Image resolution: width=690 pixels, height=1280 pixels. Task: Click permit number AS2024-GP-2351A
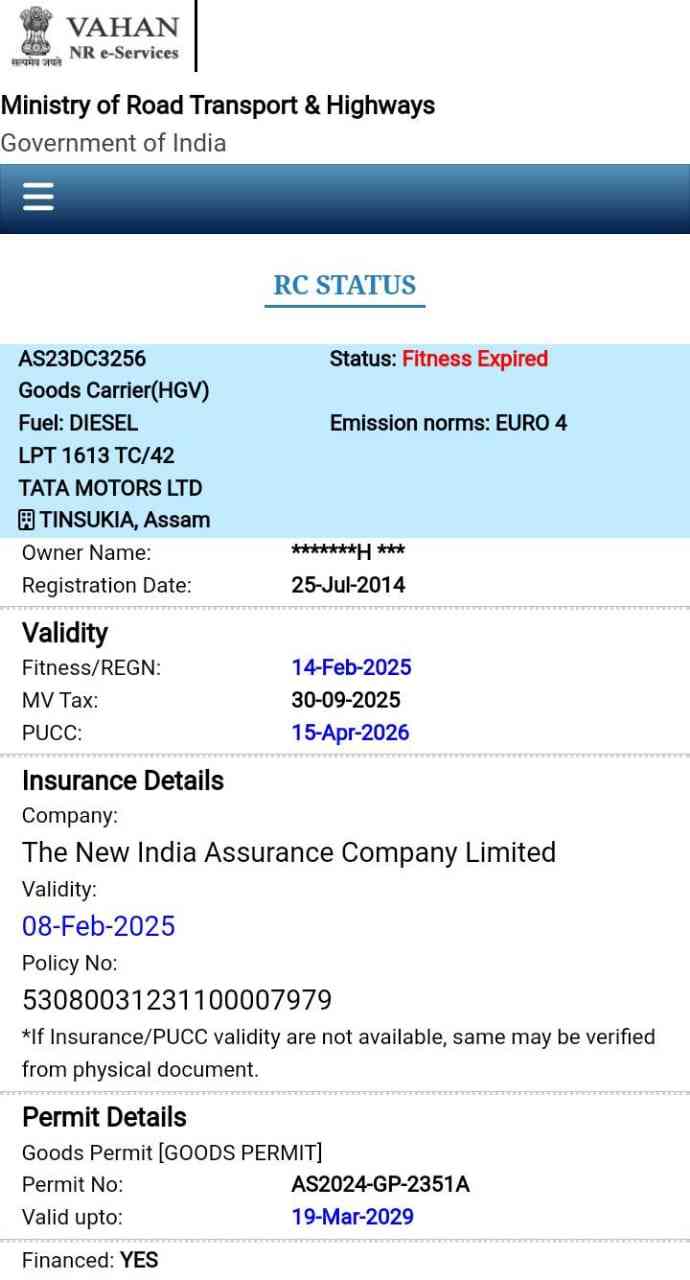(x=380, y=1184)
